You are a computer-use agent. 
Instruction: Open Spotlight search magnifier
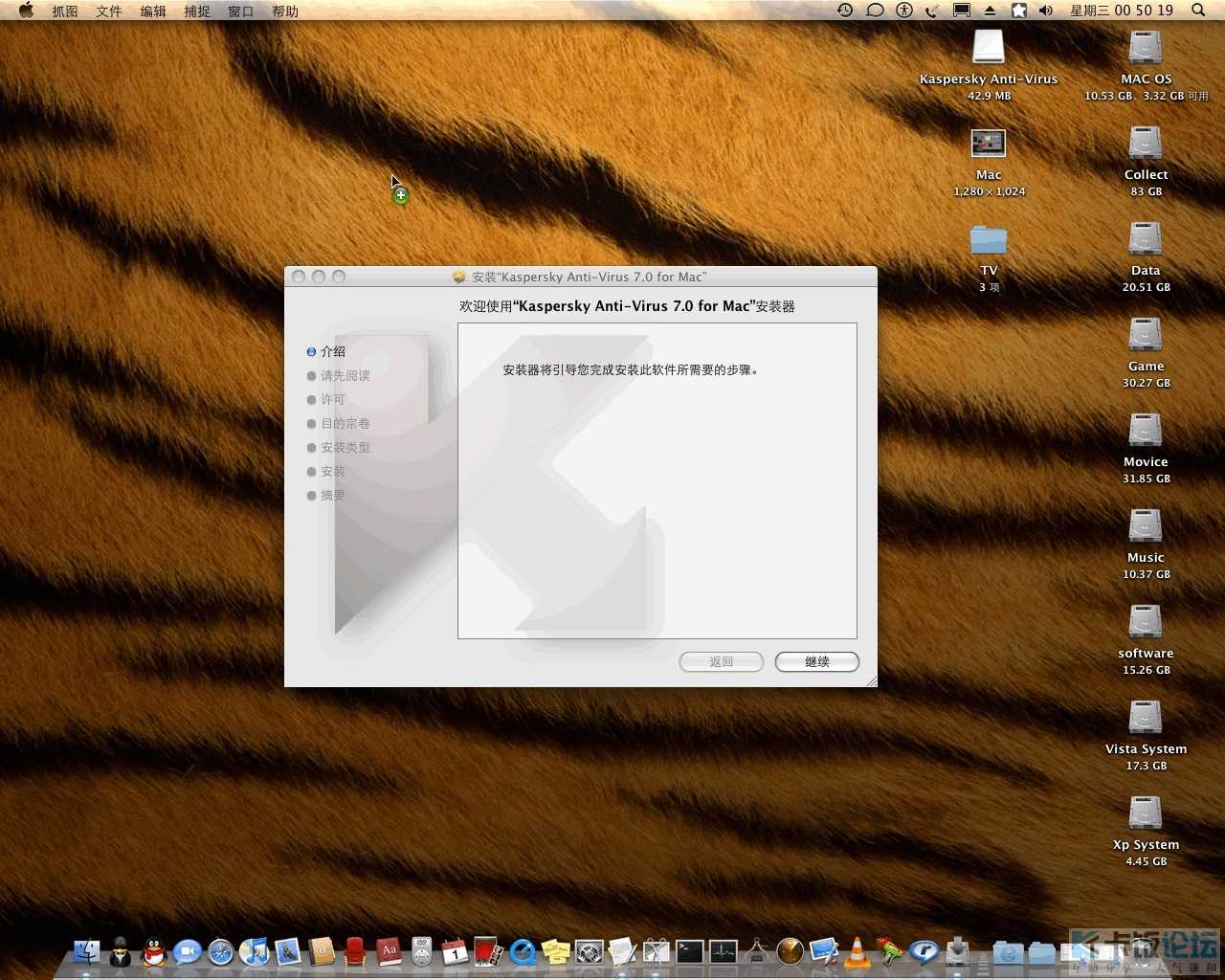pyautogui.click(x=1198, y=11)
